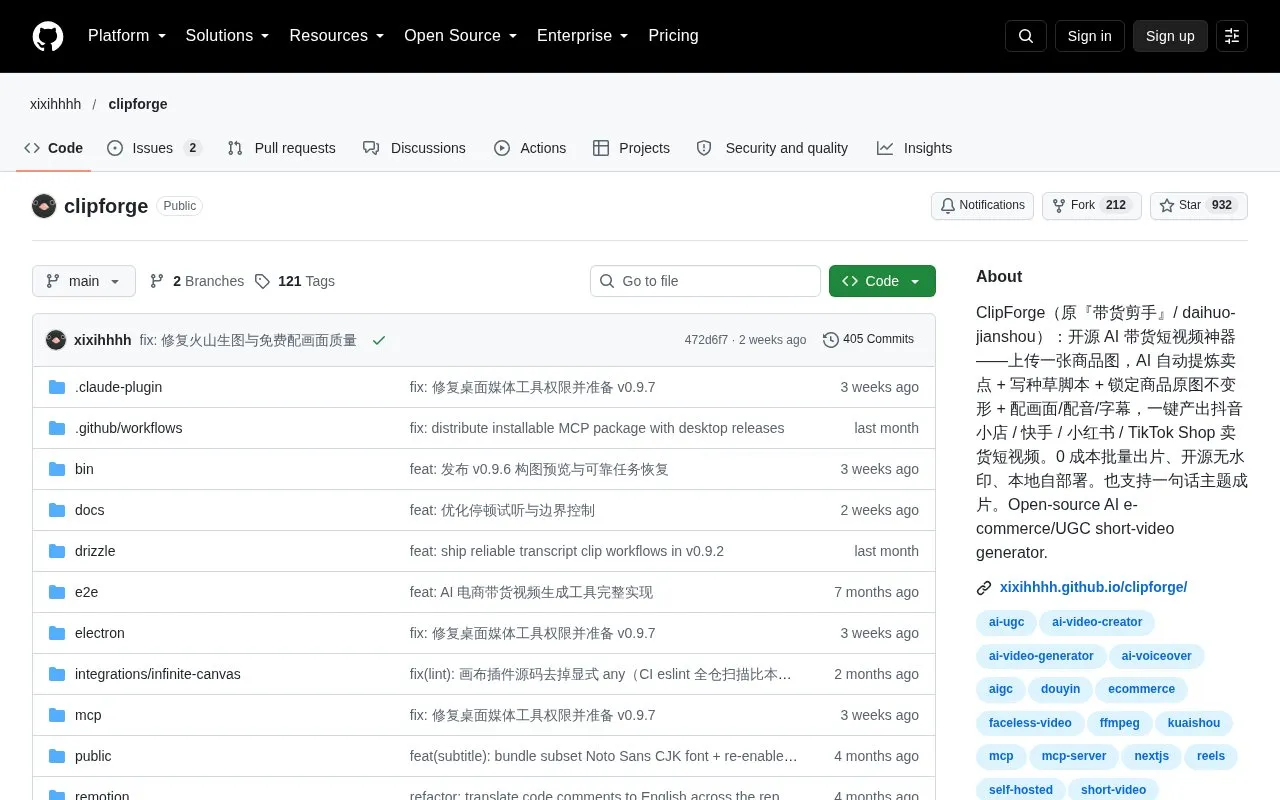Click the bin folder icon
Screen dimensions: 1280x800
(x=57, y=469)
